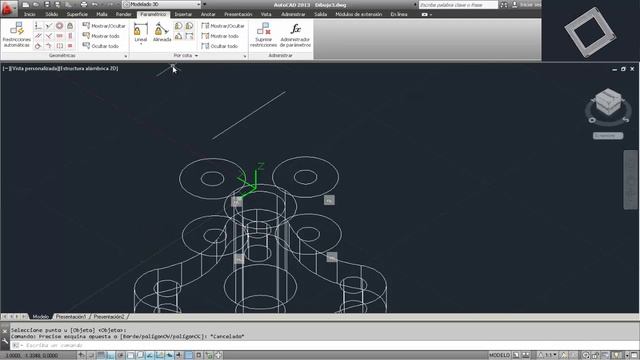Expand the Lineal button dropdown arrow

click(x=140, y=44)
